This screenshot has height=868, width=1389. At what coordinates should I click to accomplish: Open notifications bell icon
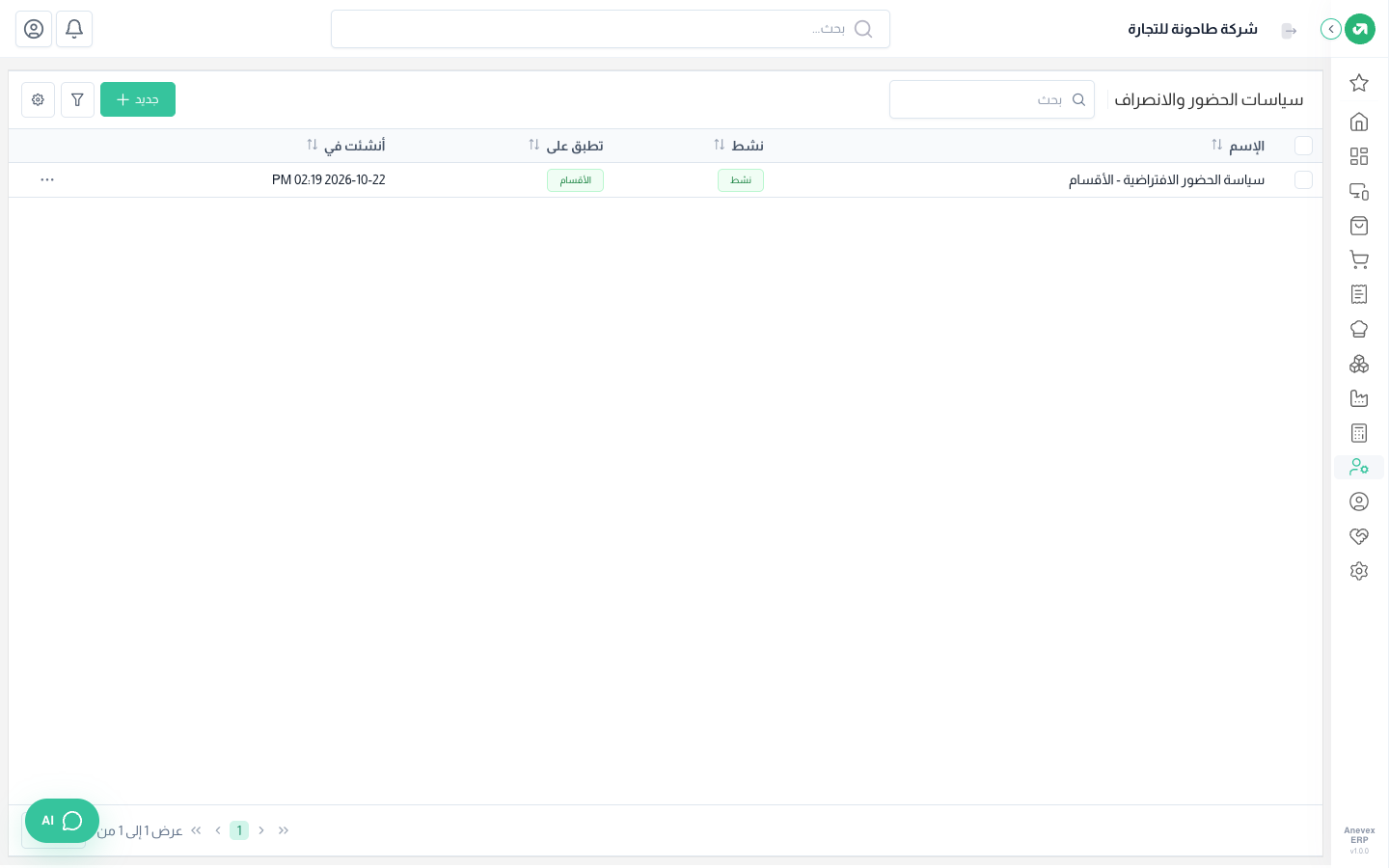click(x=74, y=29)
